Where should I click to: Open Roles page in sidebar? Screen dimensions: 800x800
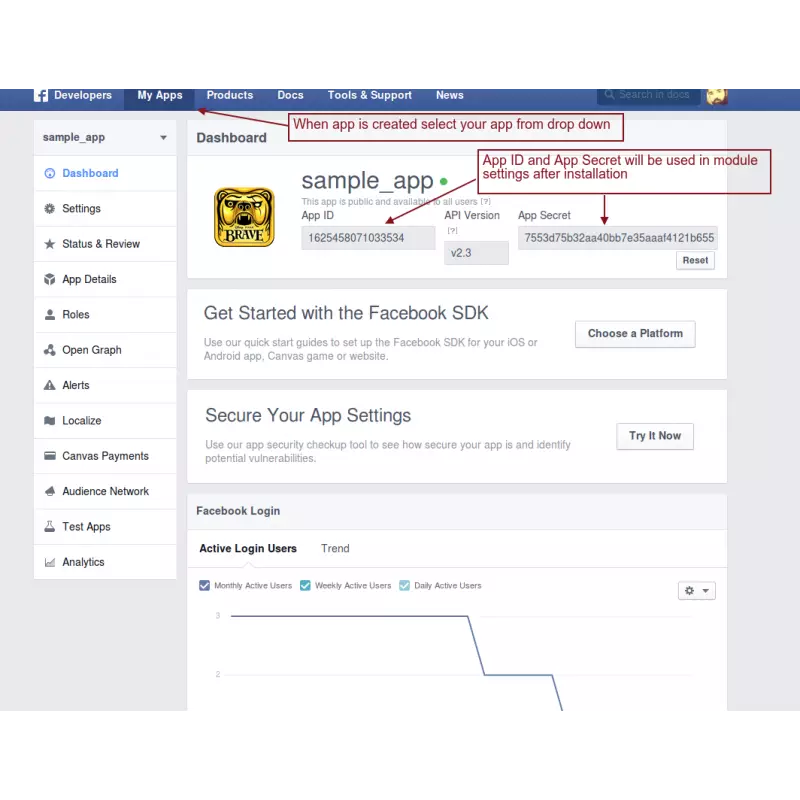tap(105, 315)
